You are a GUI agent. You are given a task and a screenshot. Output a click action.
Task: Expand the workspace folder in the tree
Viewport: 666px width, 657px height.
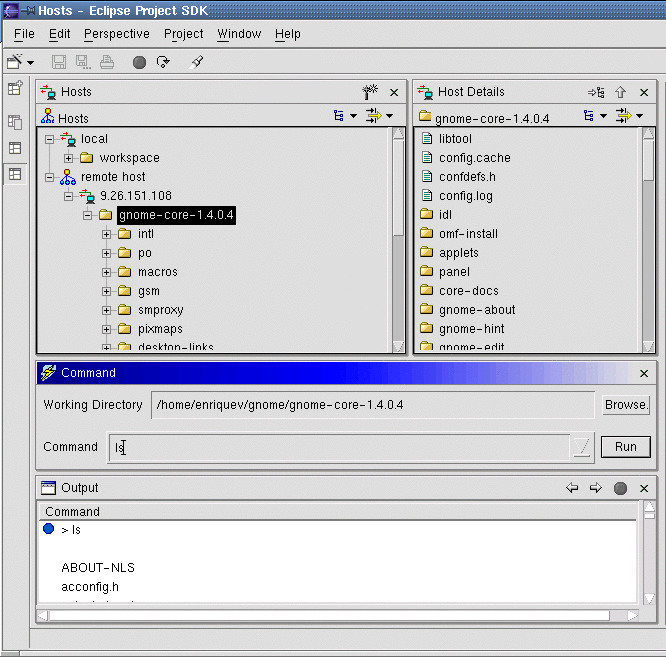(x=69, y=158)
